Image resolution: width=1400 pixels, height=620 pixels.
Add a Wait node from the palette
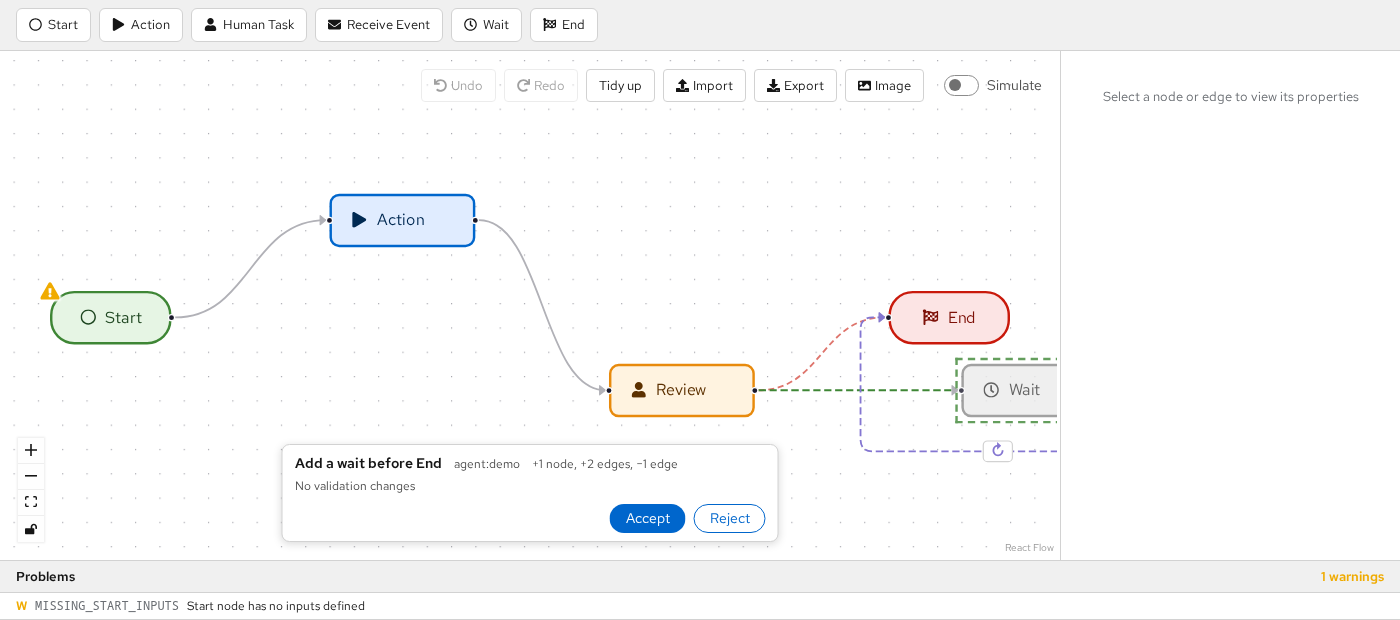tap(486, 25)
